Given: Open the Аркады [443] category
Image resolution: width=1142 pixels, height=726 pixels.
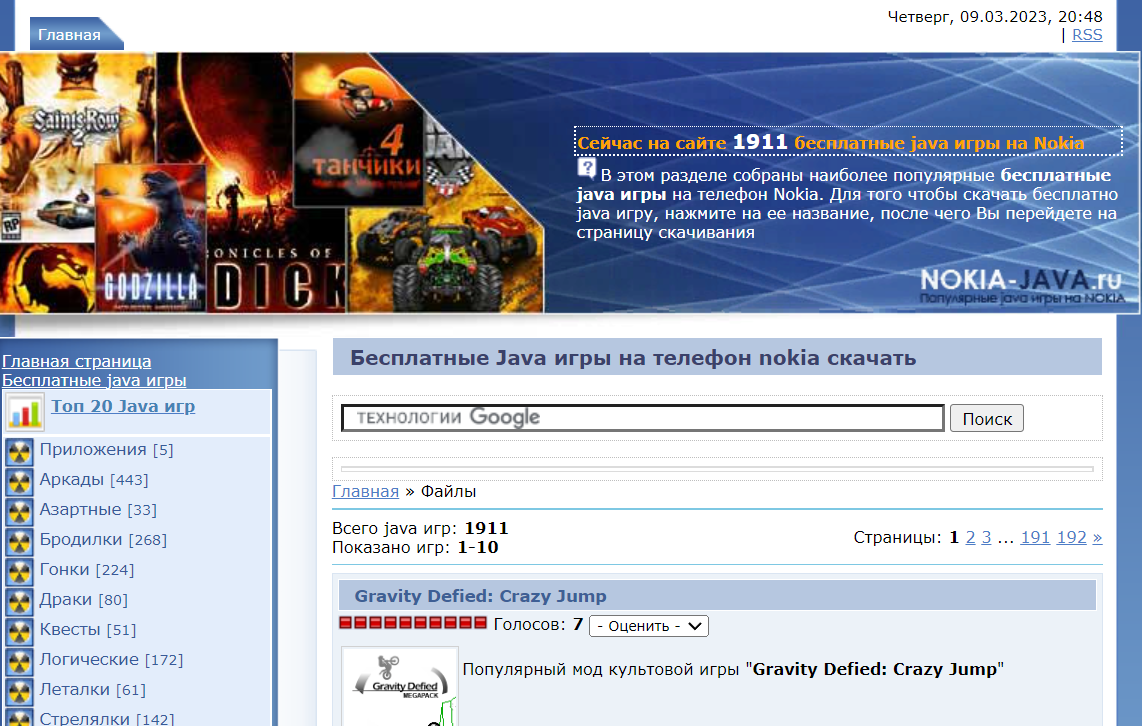Looking at the screenshot, I should coord(94,479).
